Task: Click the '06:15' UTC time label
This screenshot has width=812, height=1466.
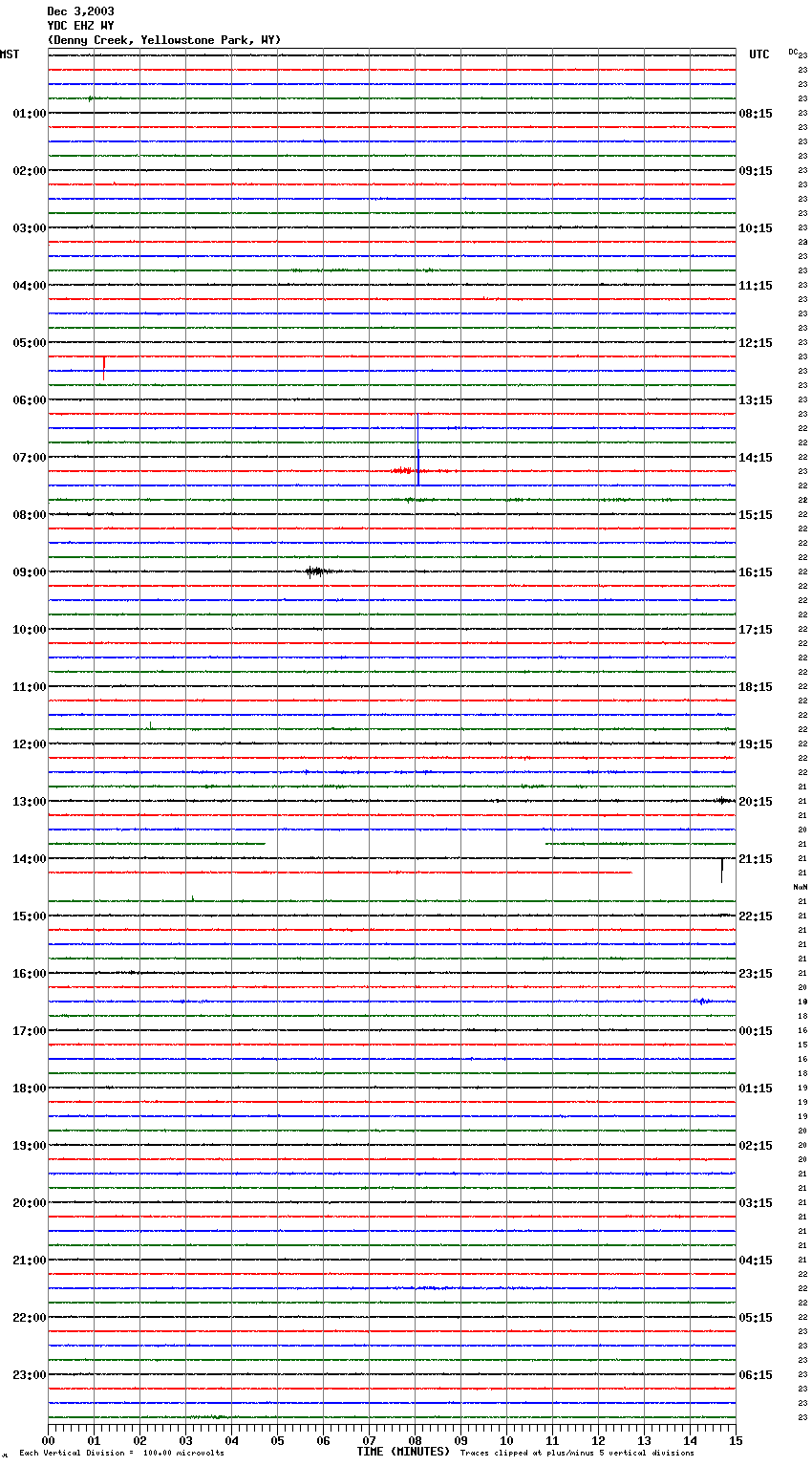Action: tap(756, 1375)
